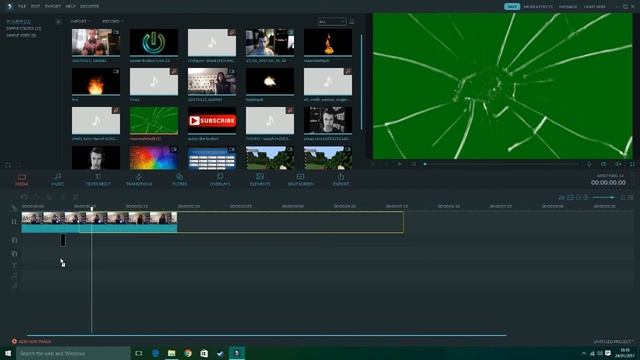This screenshot has width=640, height=360.
Task: Click Message link in top bar
Action: 568,7
